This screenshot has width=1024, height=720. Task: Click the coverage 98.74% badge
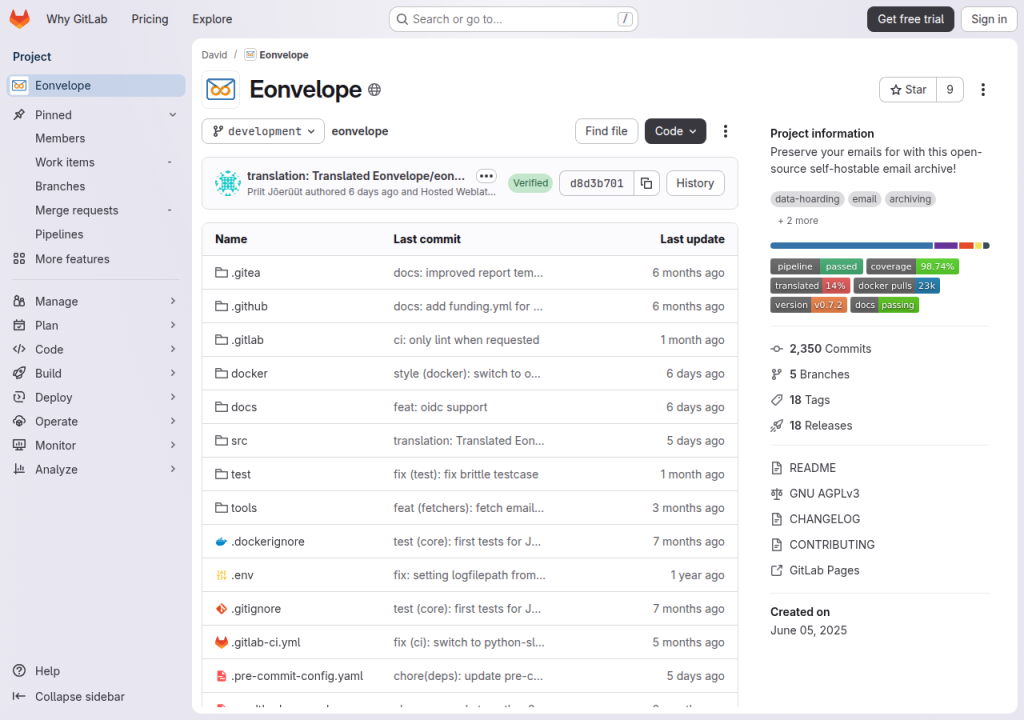pos(912,267)
